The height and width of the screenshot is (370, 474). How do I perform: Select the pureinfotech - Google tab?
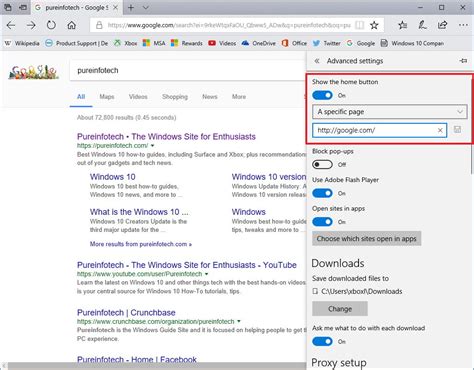point(77,7)
